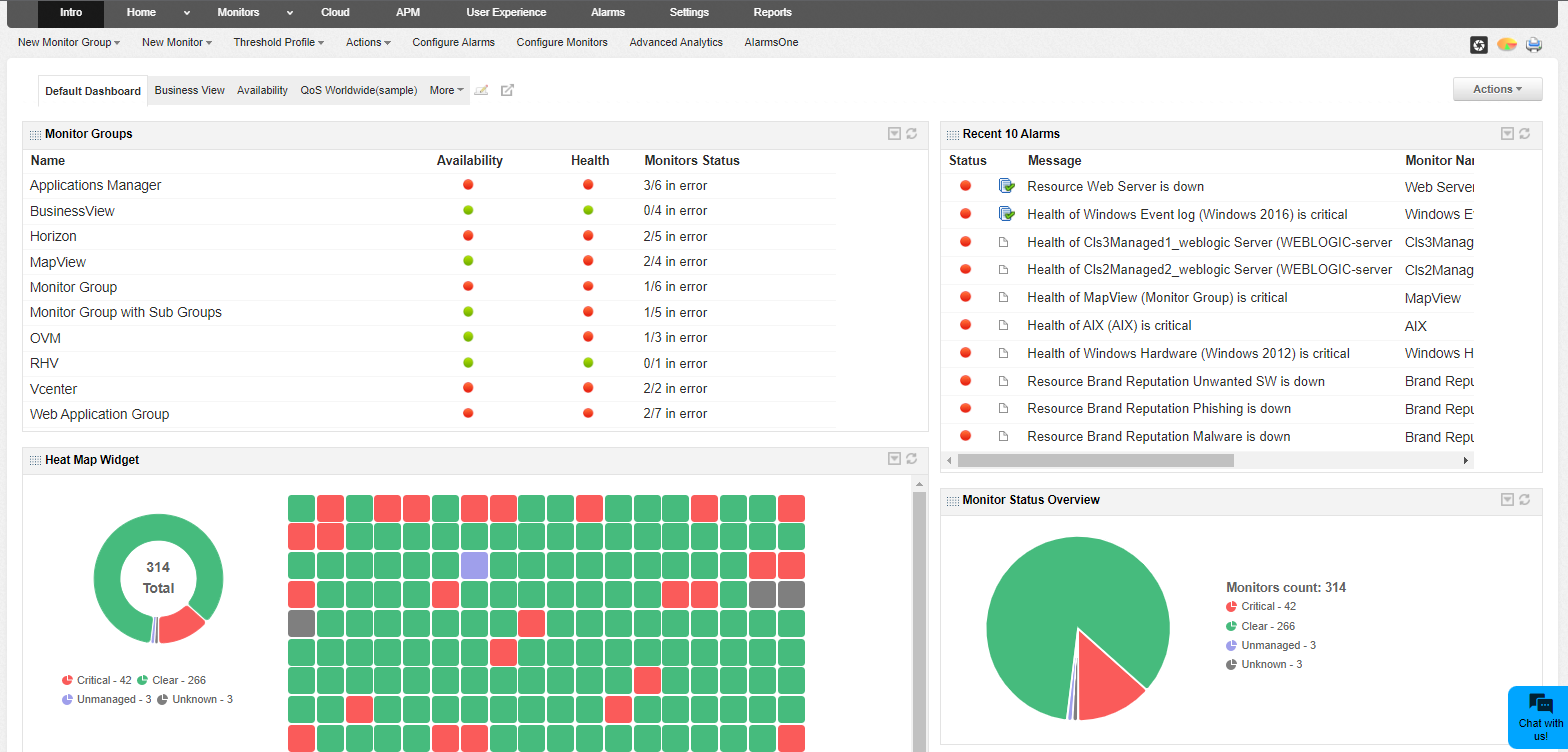Image resolution: width=1568 pixels, height=752 pixels.
Task: Click acknowledged alarm icon for Resource Web Server
Action: point(1006,186)
